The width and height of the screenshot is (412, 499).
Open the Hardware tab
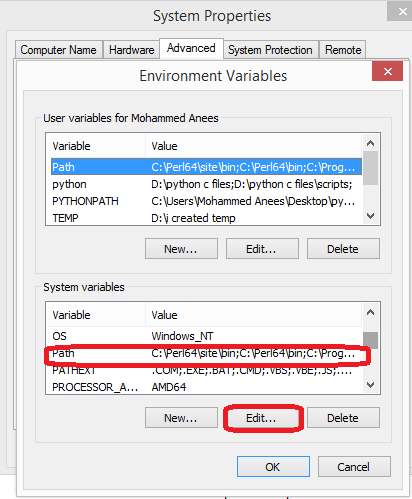131,50
